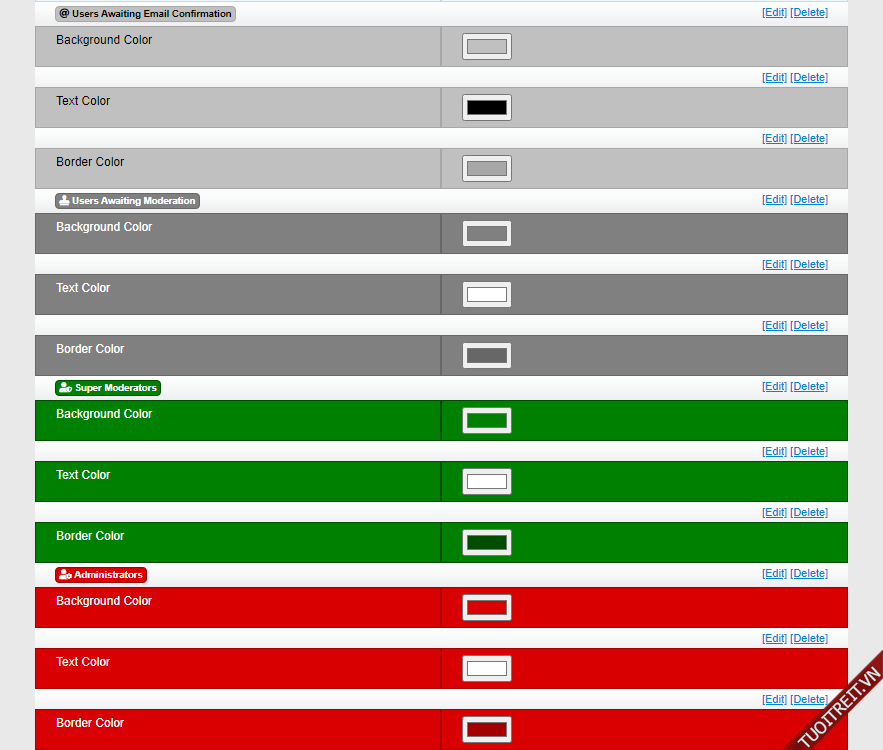Click the black Text Color swatch
The height and width of the screenshot is (750, 883).
487,108
